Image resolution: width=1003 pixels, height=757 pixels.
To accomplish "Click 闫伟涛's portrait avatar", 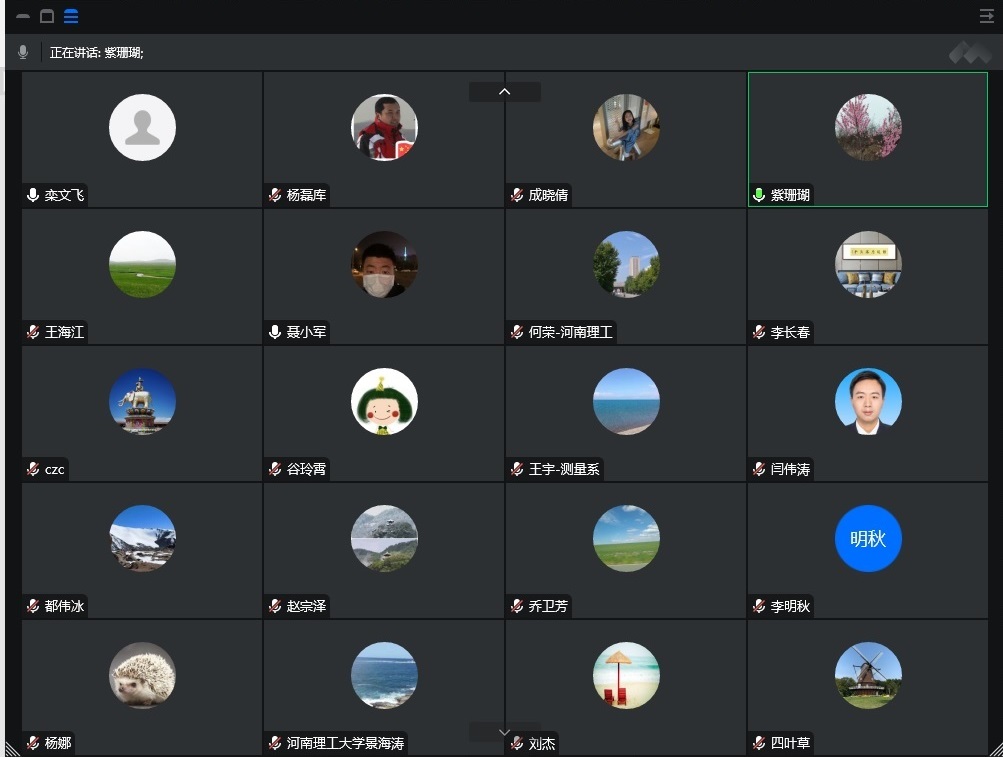I will pyautogui.click(x=868, y=402).
